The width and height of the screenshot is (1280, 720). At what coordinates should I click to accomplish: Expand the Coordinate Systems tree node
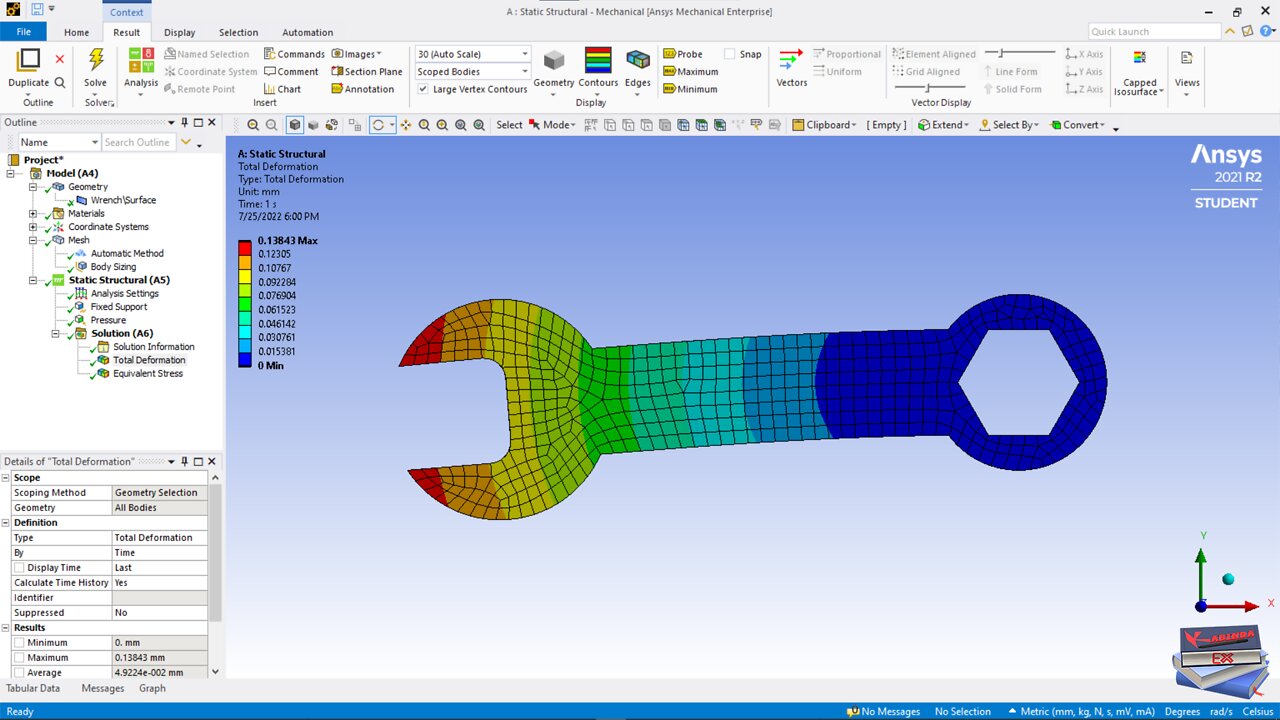[33, 227]
